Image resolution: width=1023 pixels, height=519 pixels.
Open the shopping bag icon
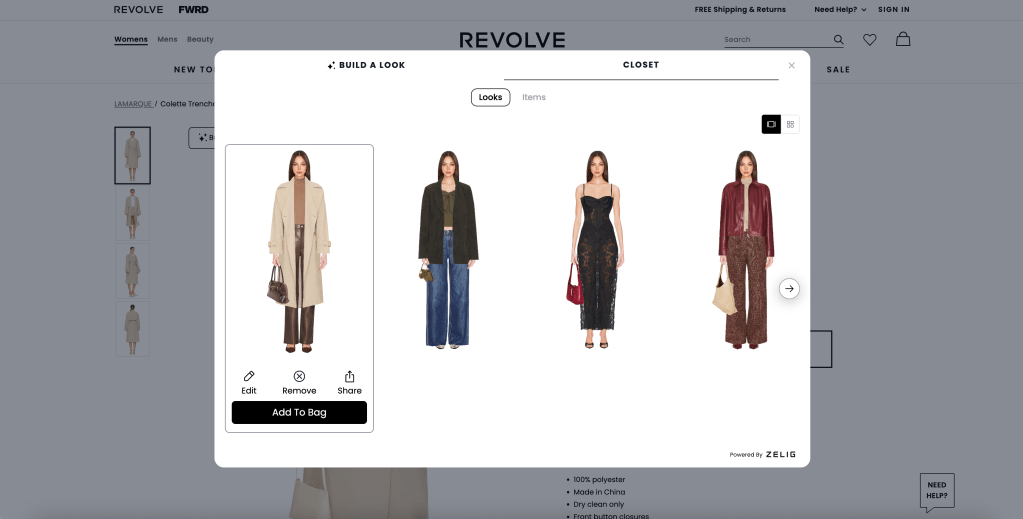pyautogui.click(x=903, y=39)
